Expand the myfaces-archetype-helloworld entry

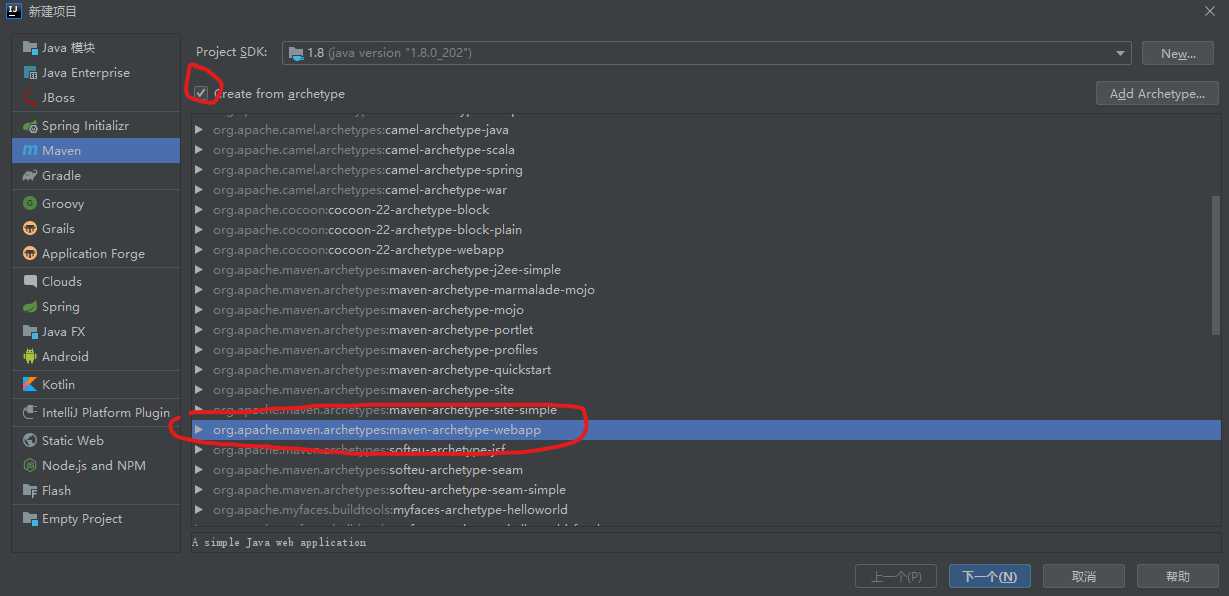click(199, 510)
